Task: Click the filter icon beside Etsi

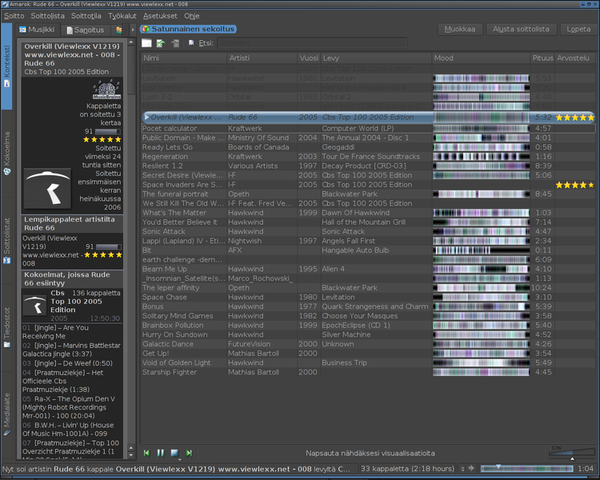Action: click(x=191, y=43)
